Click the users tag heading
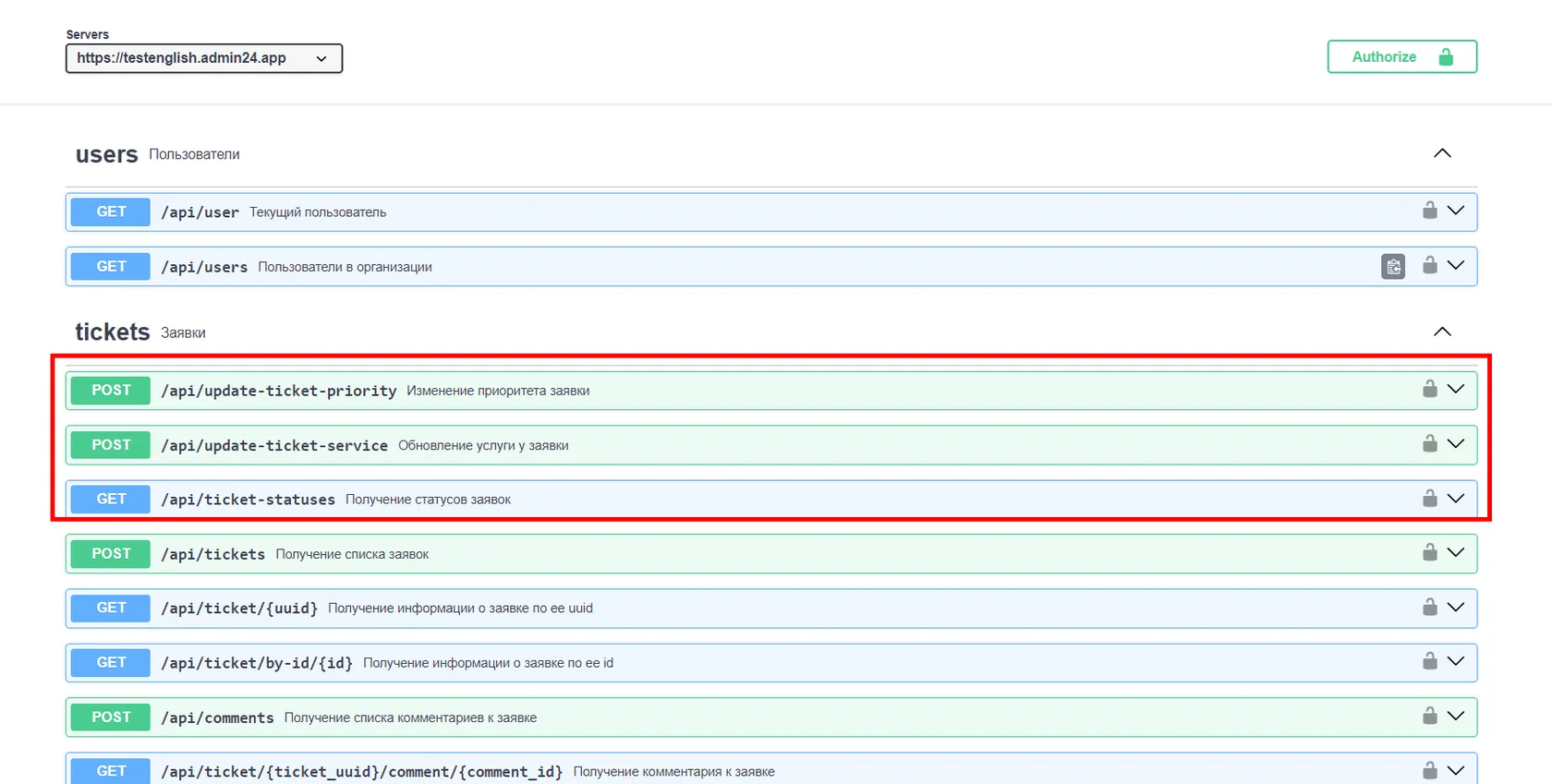Image resolution: width=1552 pixels, height=784 pixels. tap(106, 154)
